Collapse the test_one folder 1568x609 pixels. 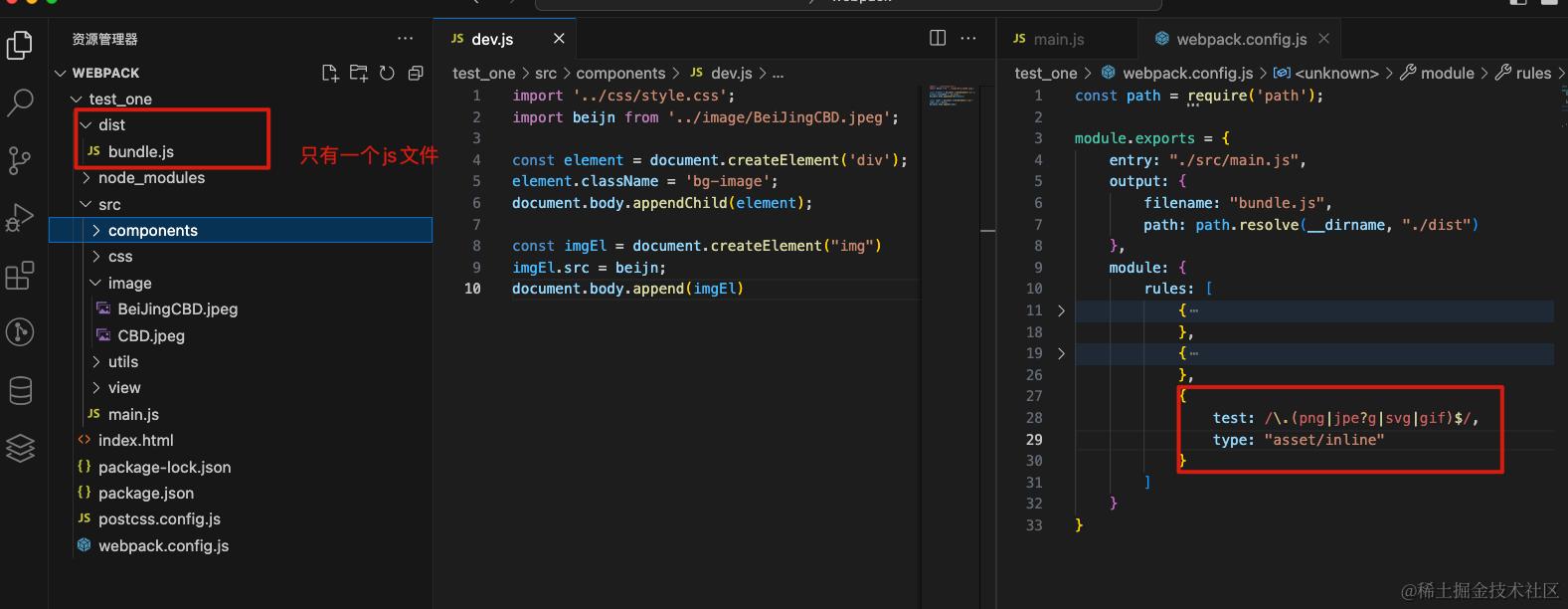pos(77,99)
